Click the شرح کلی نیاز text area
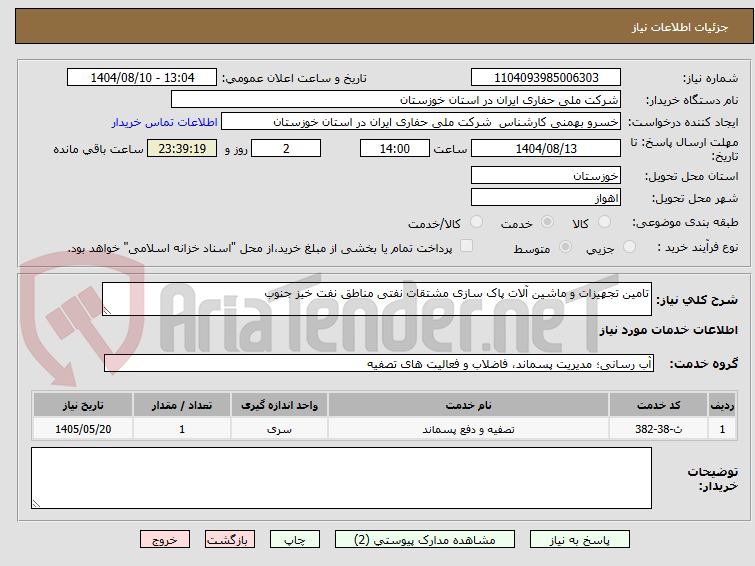 click(x=377, y=299)
